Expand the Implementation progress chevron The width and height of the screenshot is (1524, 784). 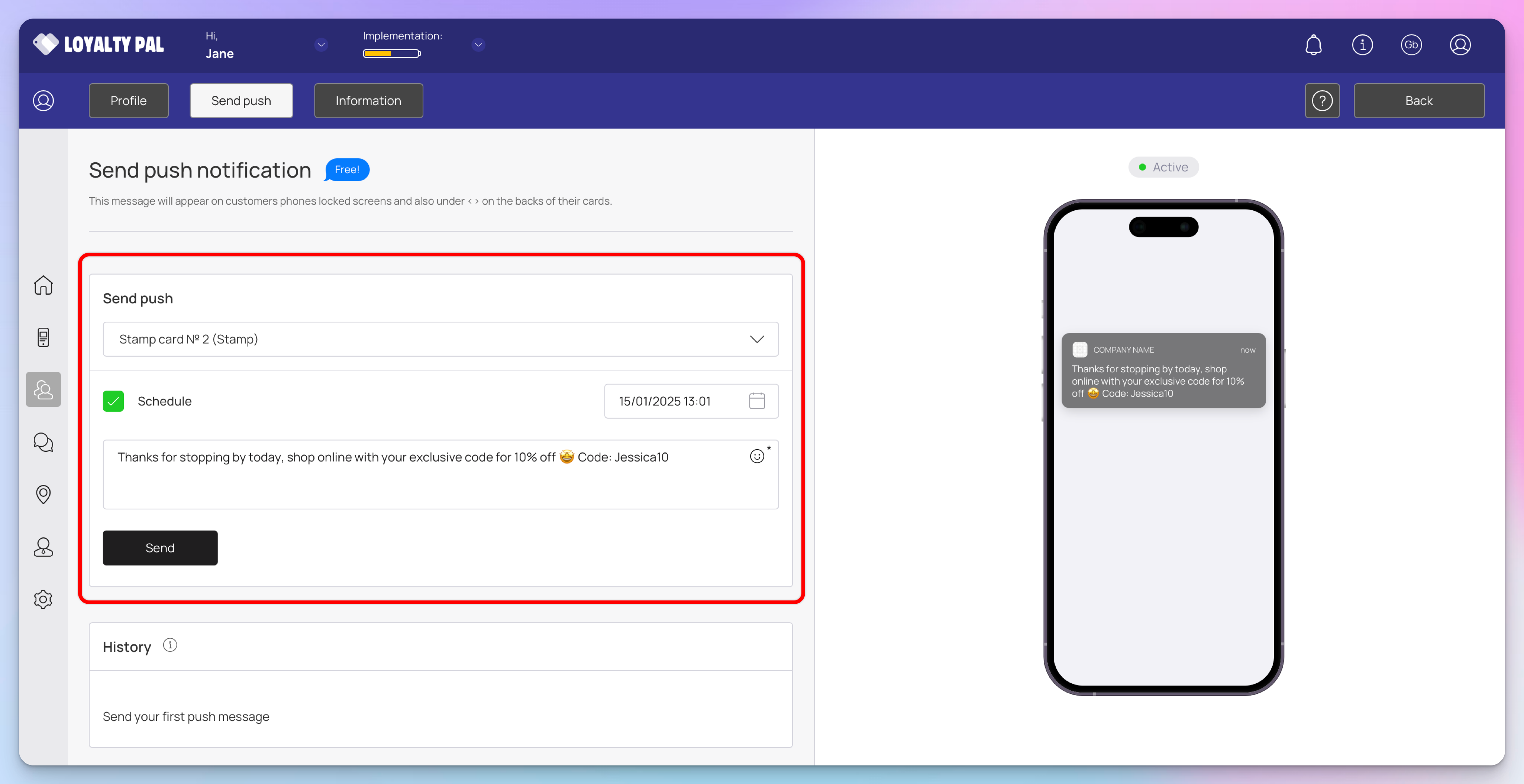click(478, 45)
